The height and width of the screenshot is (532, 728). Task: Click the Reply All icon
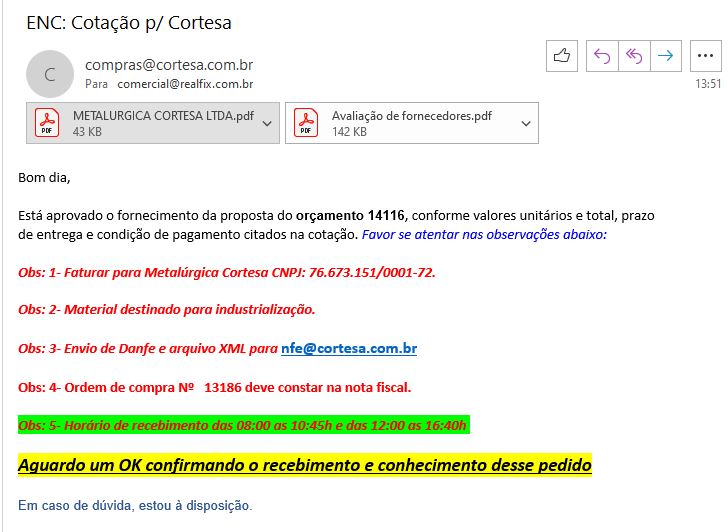pos(633,56)
